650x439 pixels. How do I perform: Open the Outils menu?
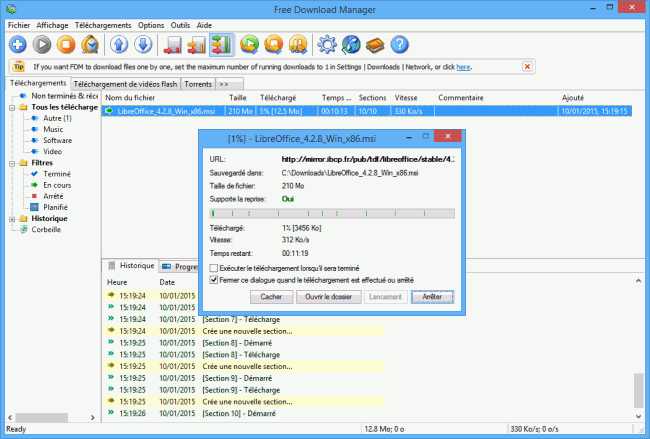point(180,25)
